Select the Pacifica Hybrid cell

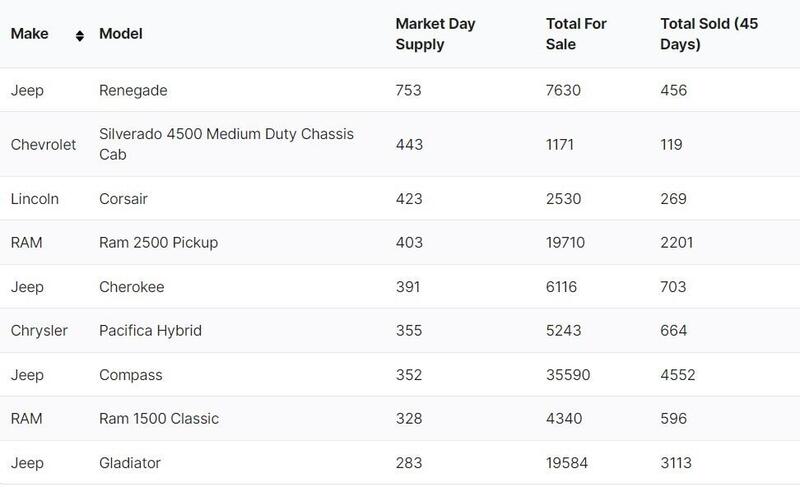[x=150, y=331]
